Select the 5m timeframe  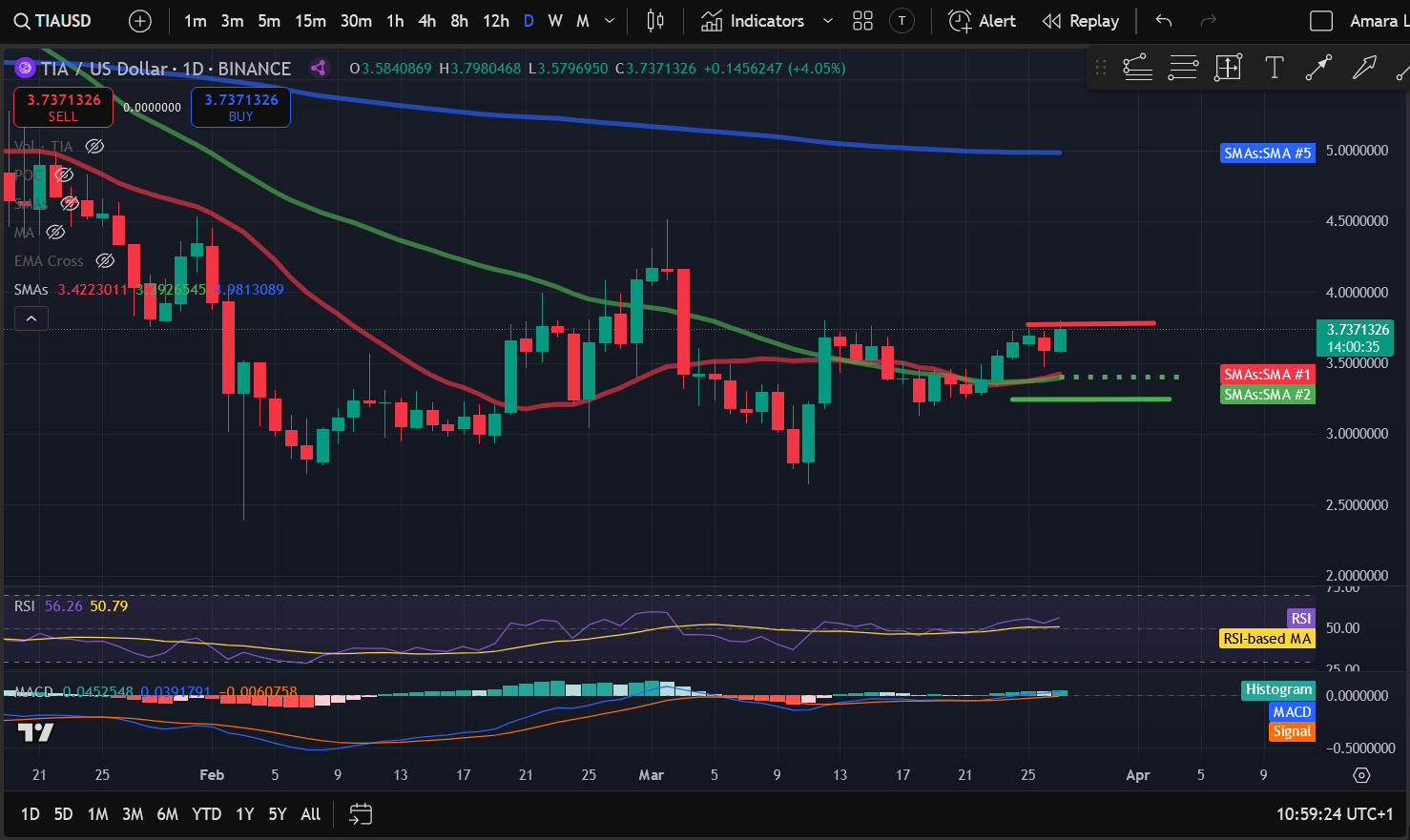(x=269, y=21)
